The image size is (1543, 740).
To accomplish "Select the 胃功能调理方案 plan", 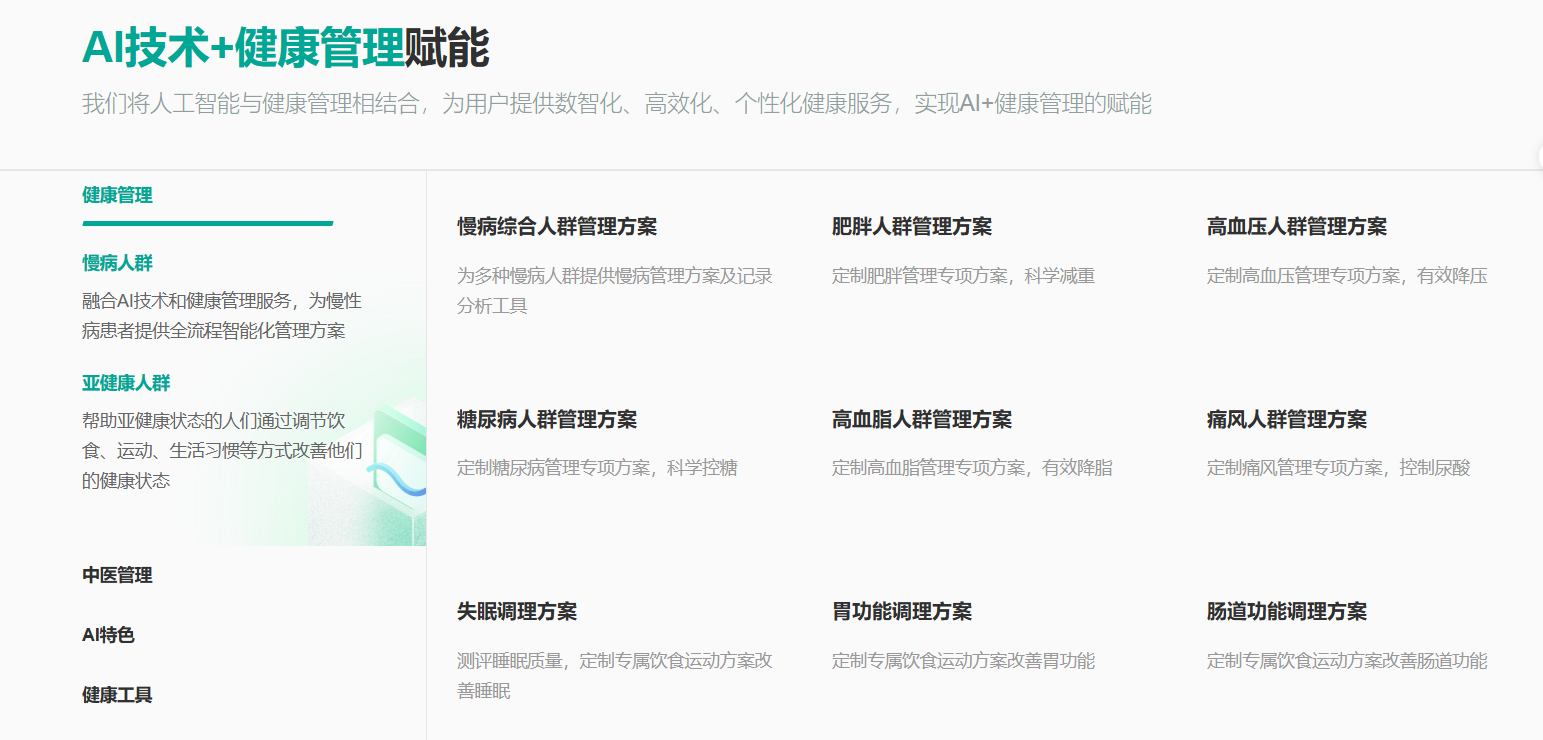I will coord(901,612).
